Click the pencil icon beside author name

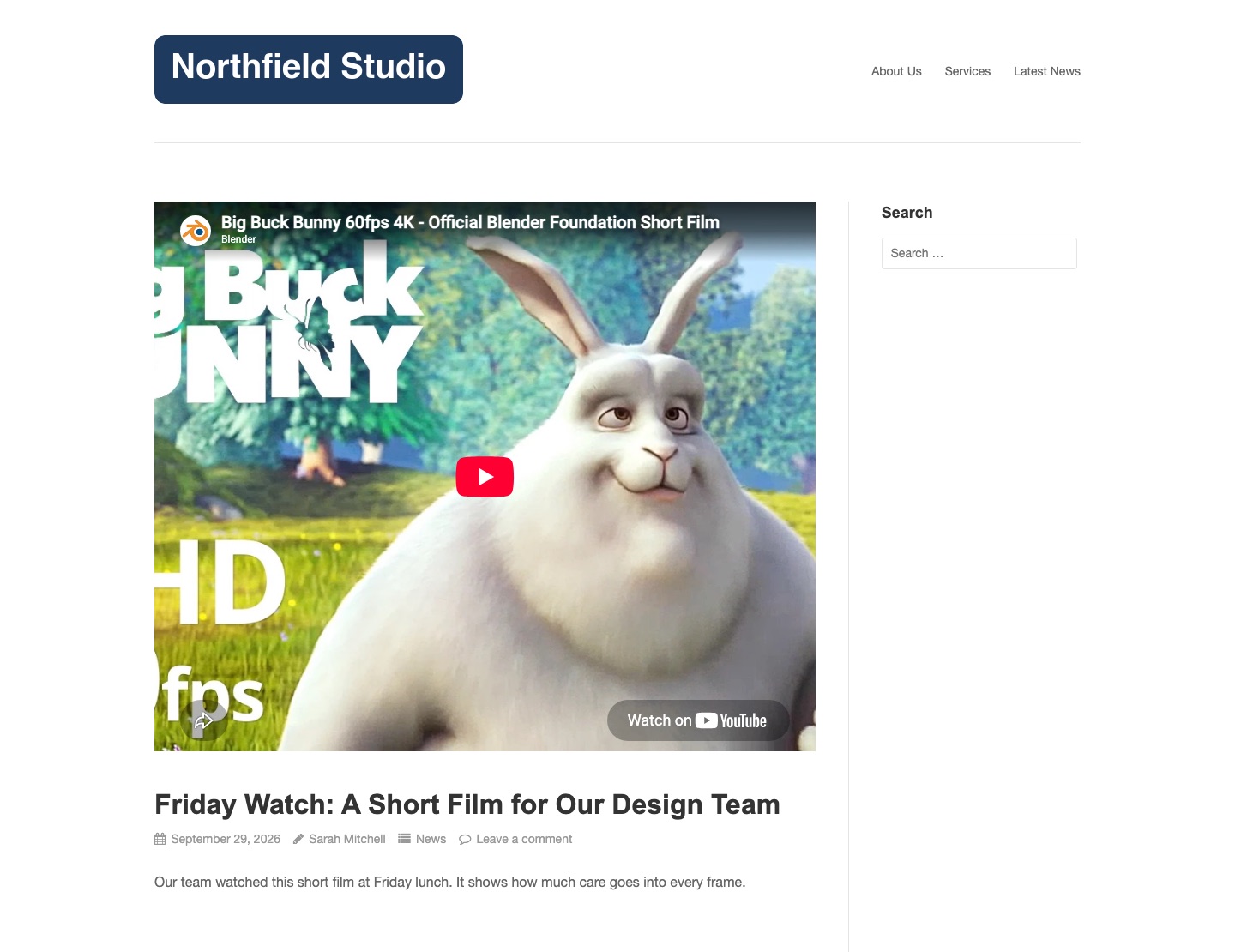click(298, 839)
